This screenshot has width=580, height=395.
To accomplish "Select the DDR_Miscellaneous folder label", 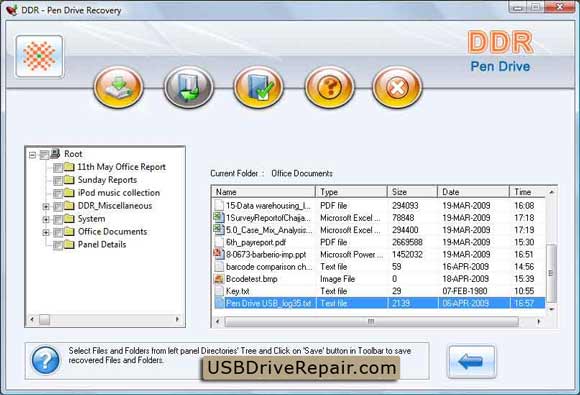I will (x=115, y=206).
